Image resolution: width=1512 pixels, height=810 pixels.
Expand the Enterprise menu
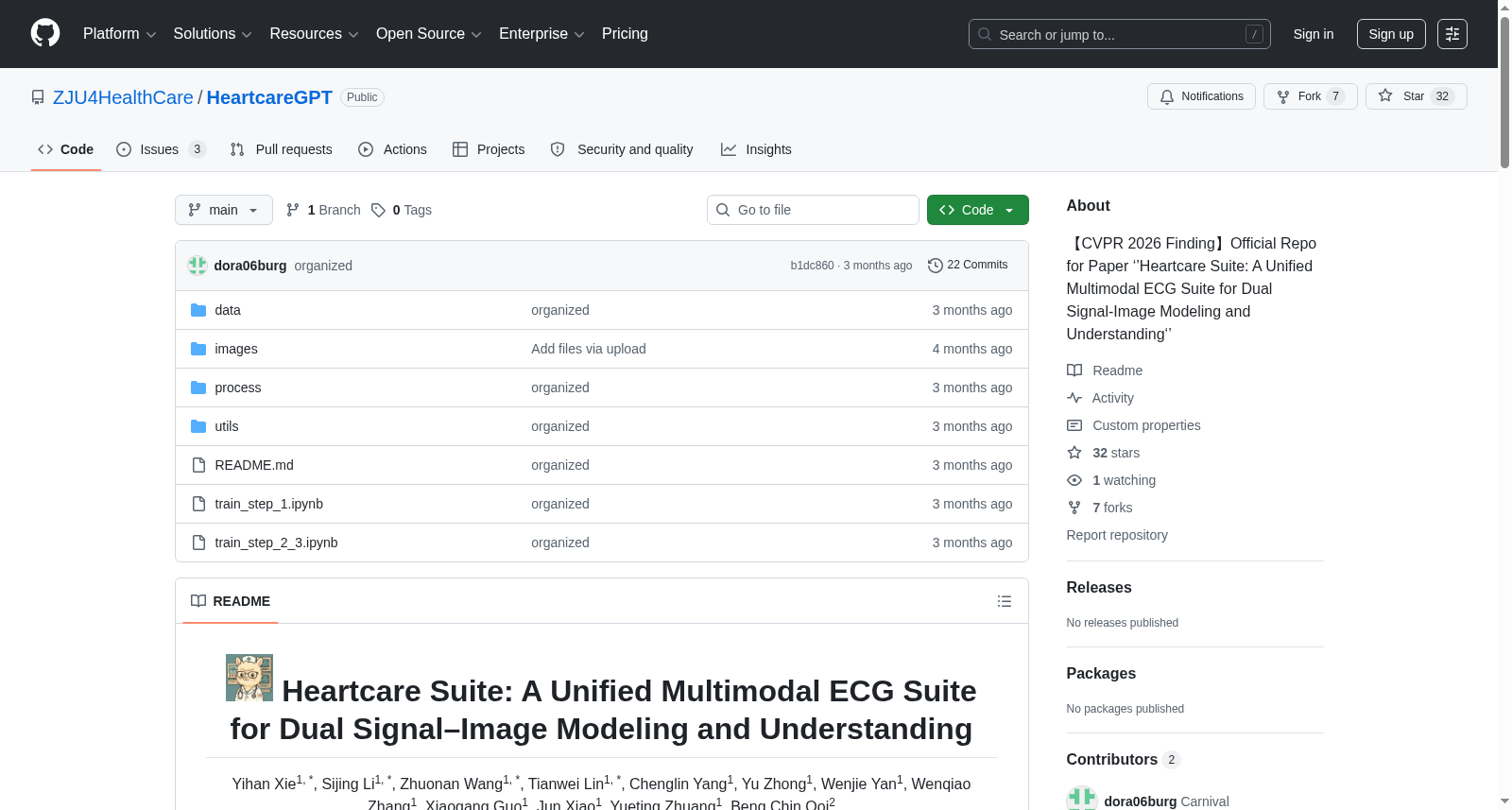coord(541,34)
